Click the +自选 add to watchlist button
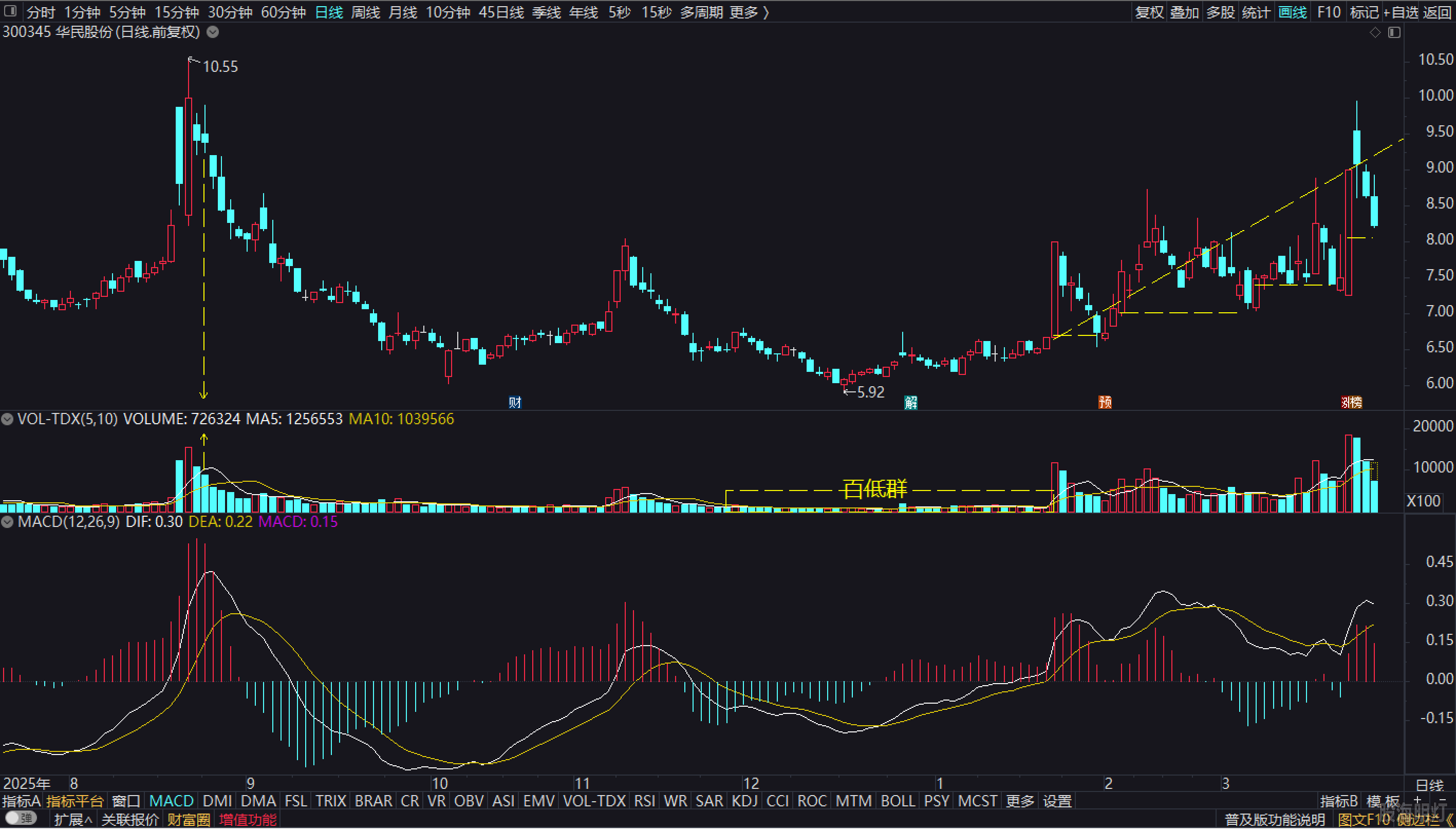Screen dimensions: 1456x830 click(1401, 12)
